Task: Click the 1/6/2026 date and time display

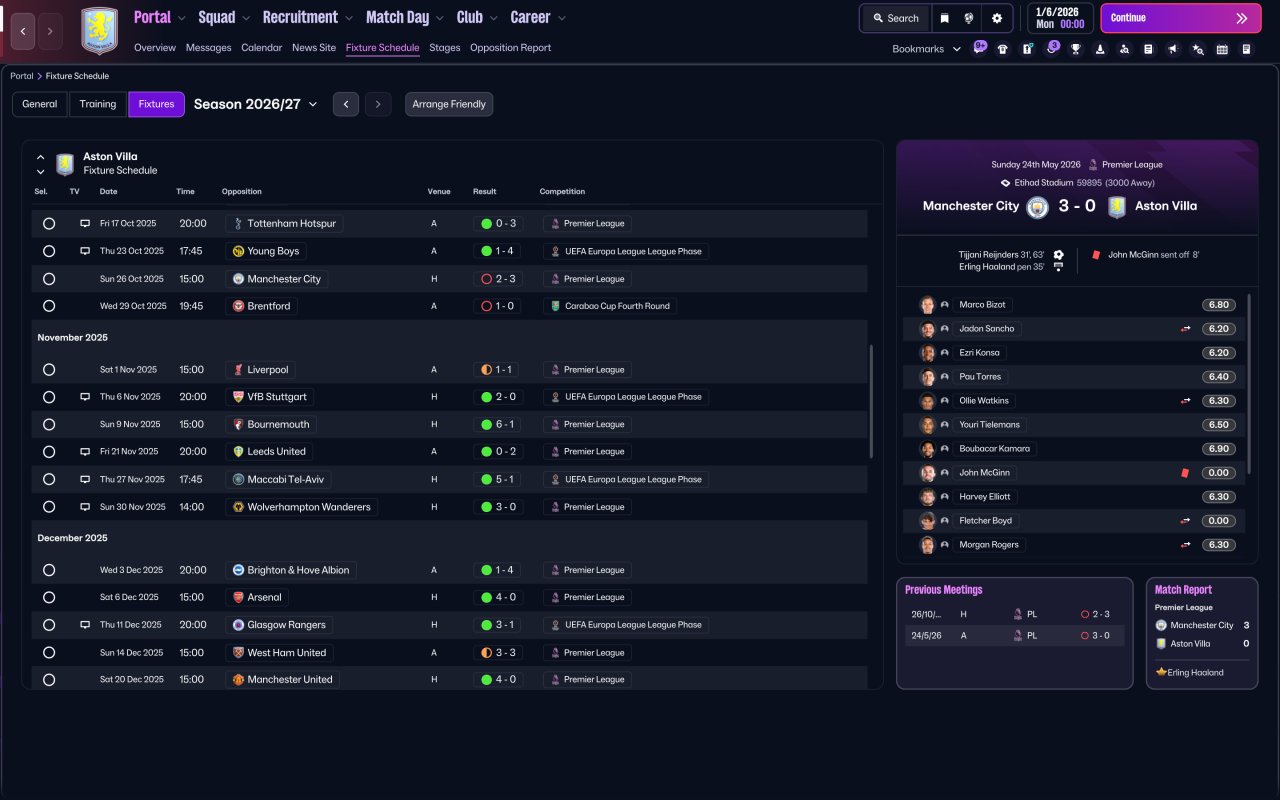Action: (1061, 18)
